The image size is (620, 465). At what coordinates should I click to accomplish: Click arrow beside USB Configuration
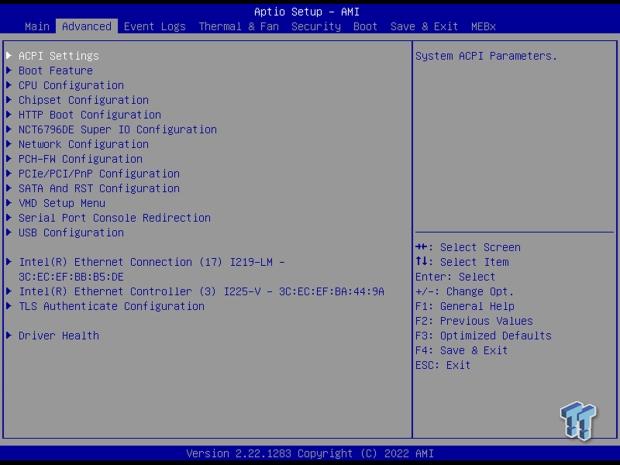9,232
